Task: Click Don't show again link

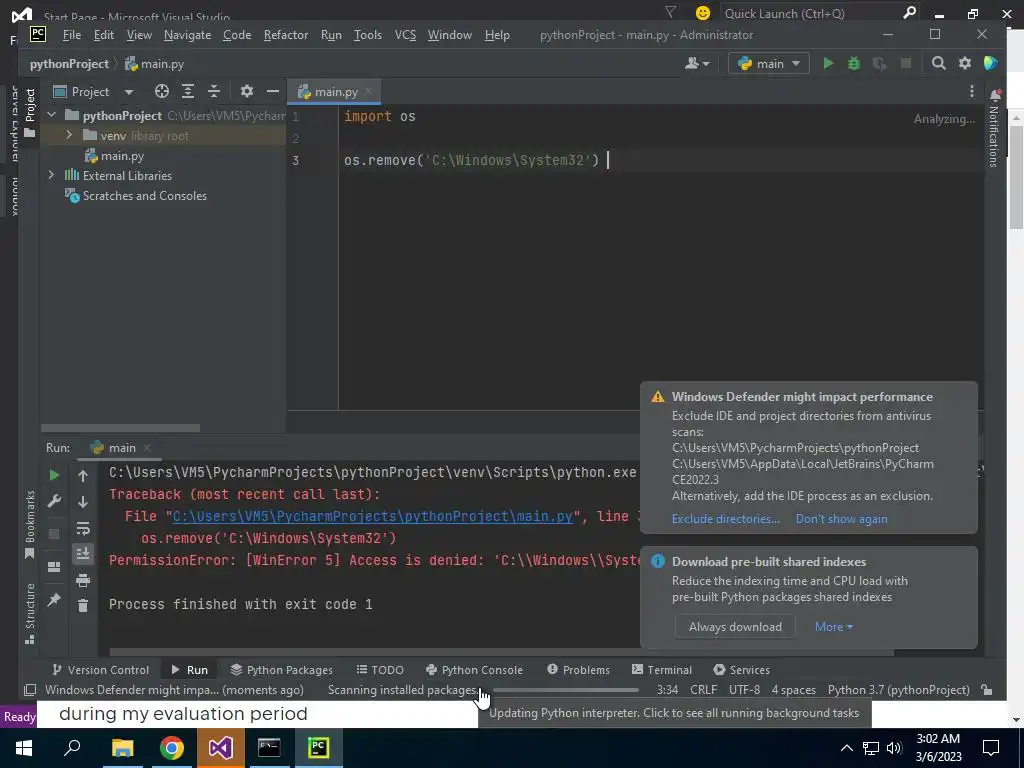Action: pyautogui.click(x=841, y=519)
